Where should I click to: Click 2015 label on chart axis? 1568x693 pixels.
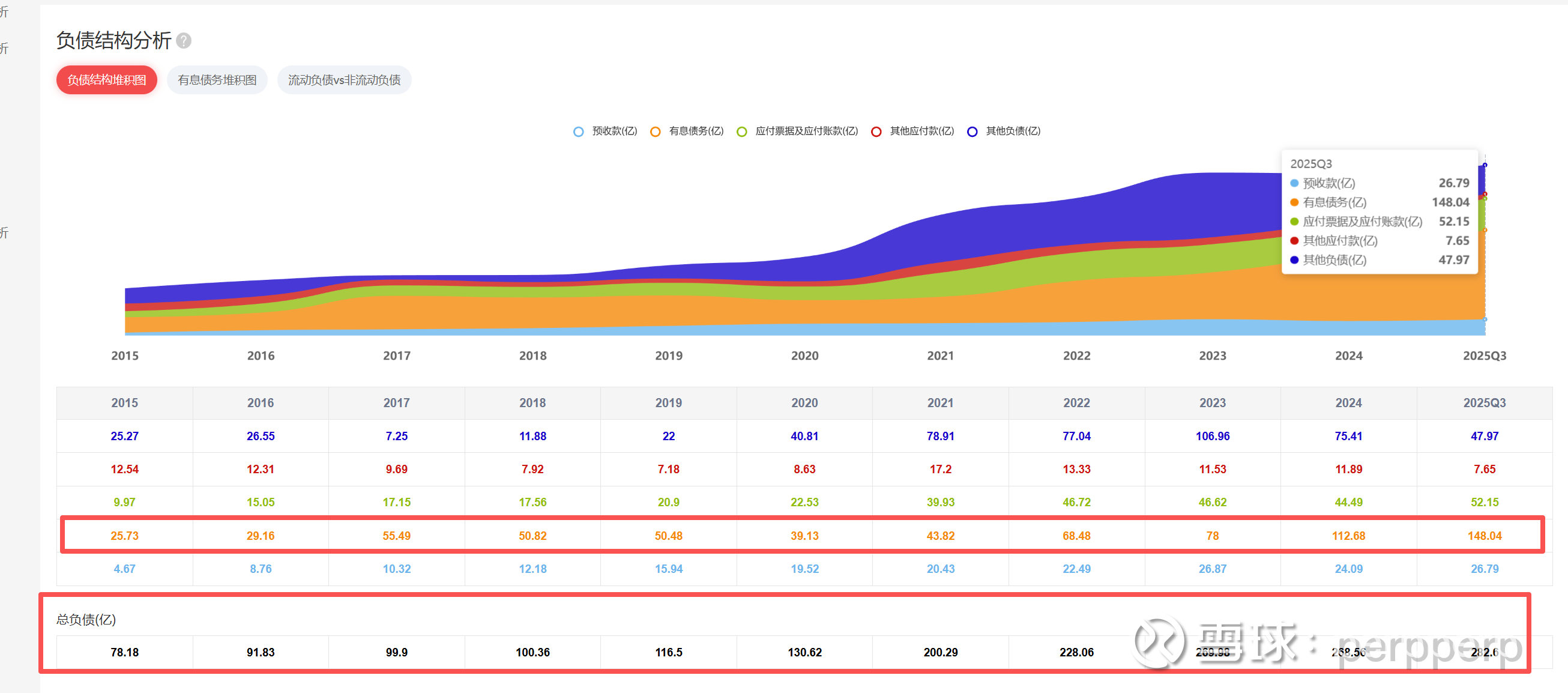coord(125,356)
